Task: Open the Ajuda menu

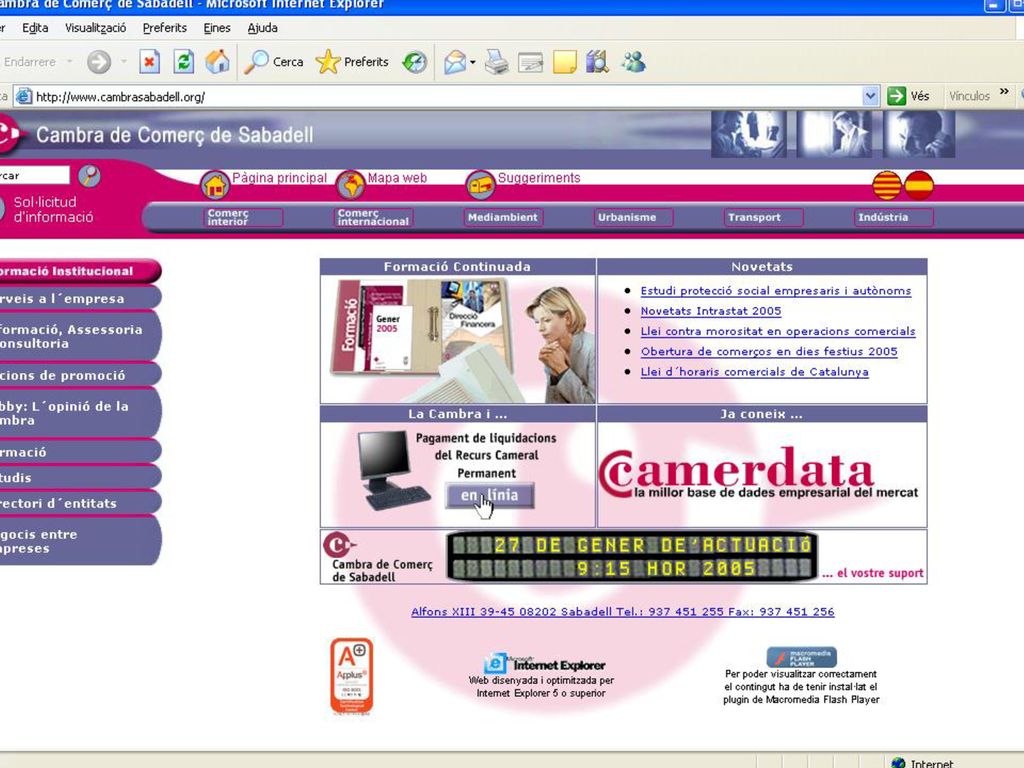Action: click(x=263, y=27)
